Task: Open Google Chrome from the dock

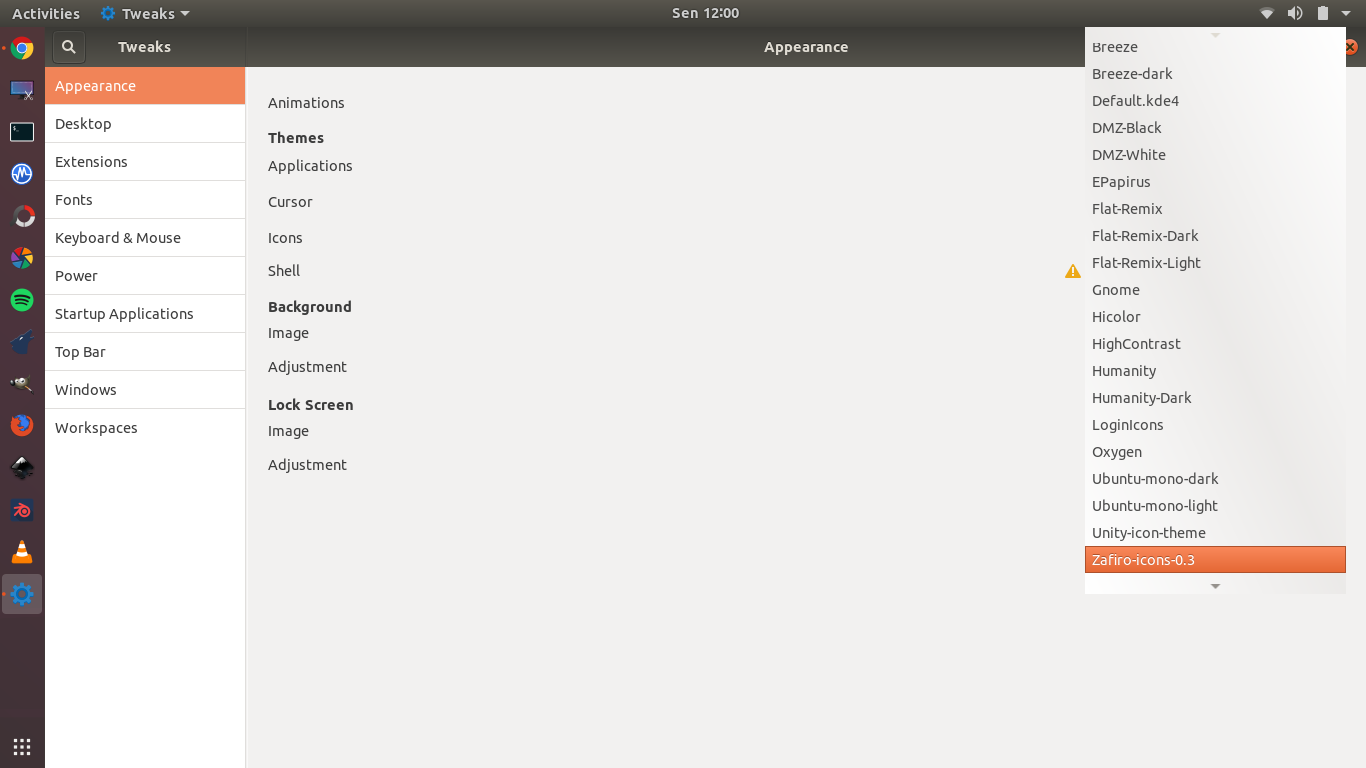Action: pyautogui.click(x=22, y=48)
